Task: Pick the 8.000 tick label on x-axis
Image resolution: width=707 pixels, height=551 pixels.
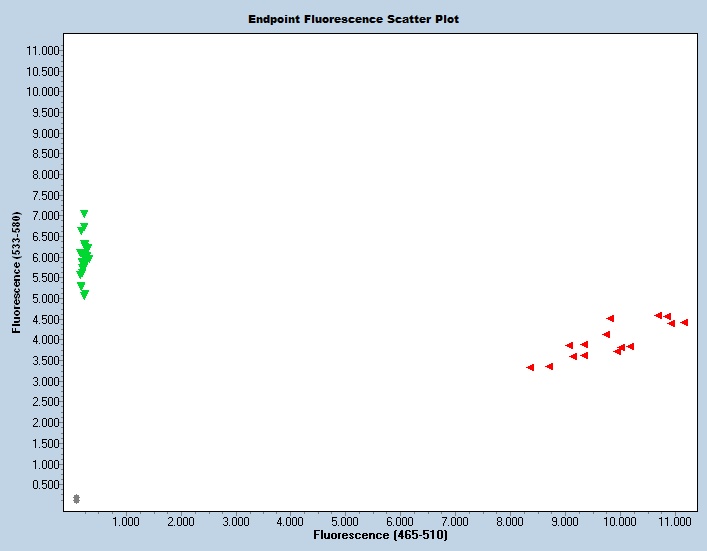Action: click(510, 522)
